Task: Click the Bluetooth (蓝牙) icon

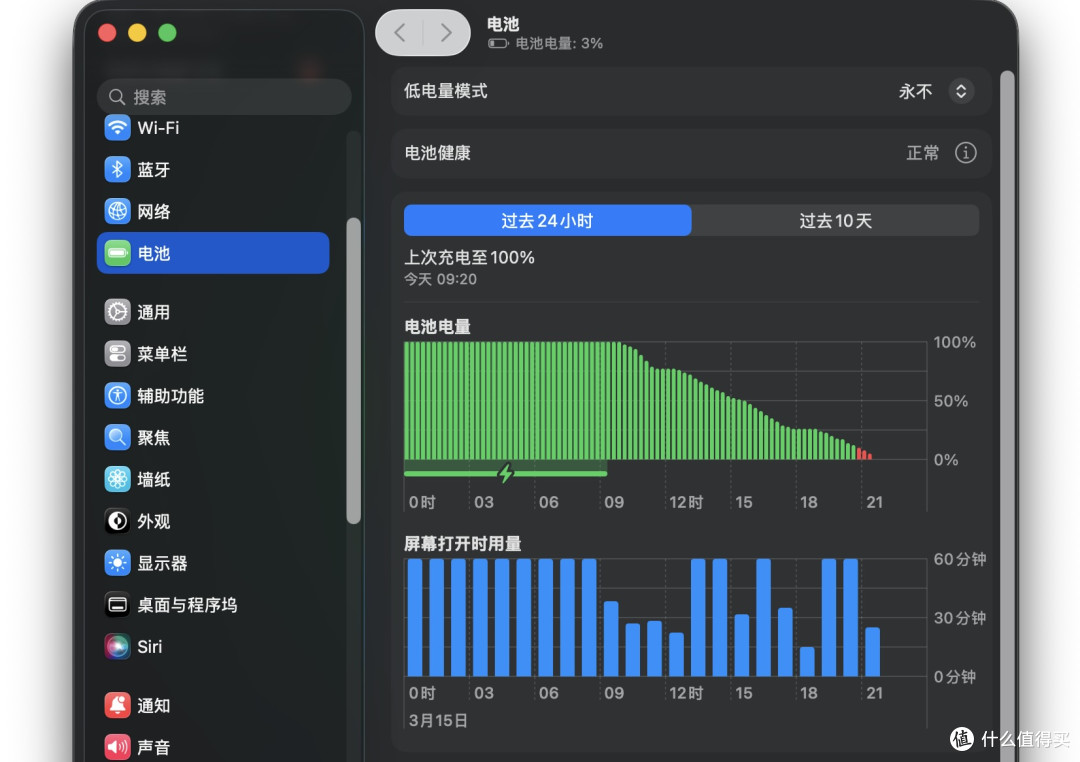Action: [118, 169]
